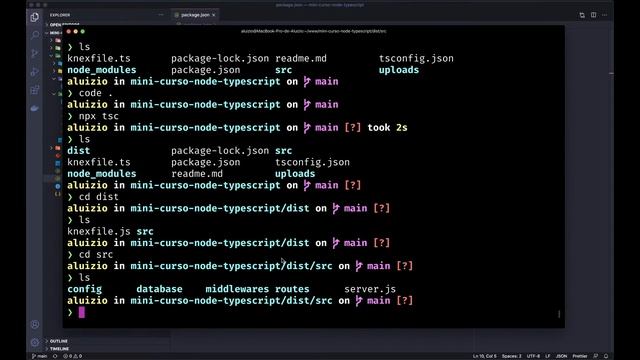Viewport: 640px width, 360px height.
Task: Open the Explorer panel more actions menu
Action: click(x=161, y=15)
